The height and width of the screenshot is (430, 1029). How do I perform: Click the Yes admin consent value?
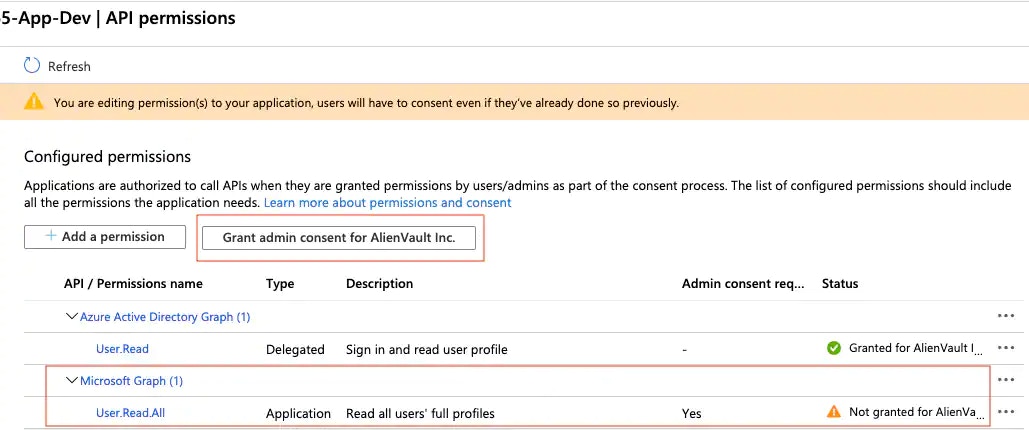click(692, 414)
